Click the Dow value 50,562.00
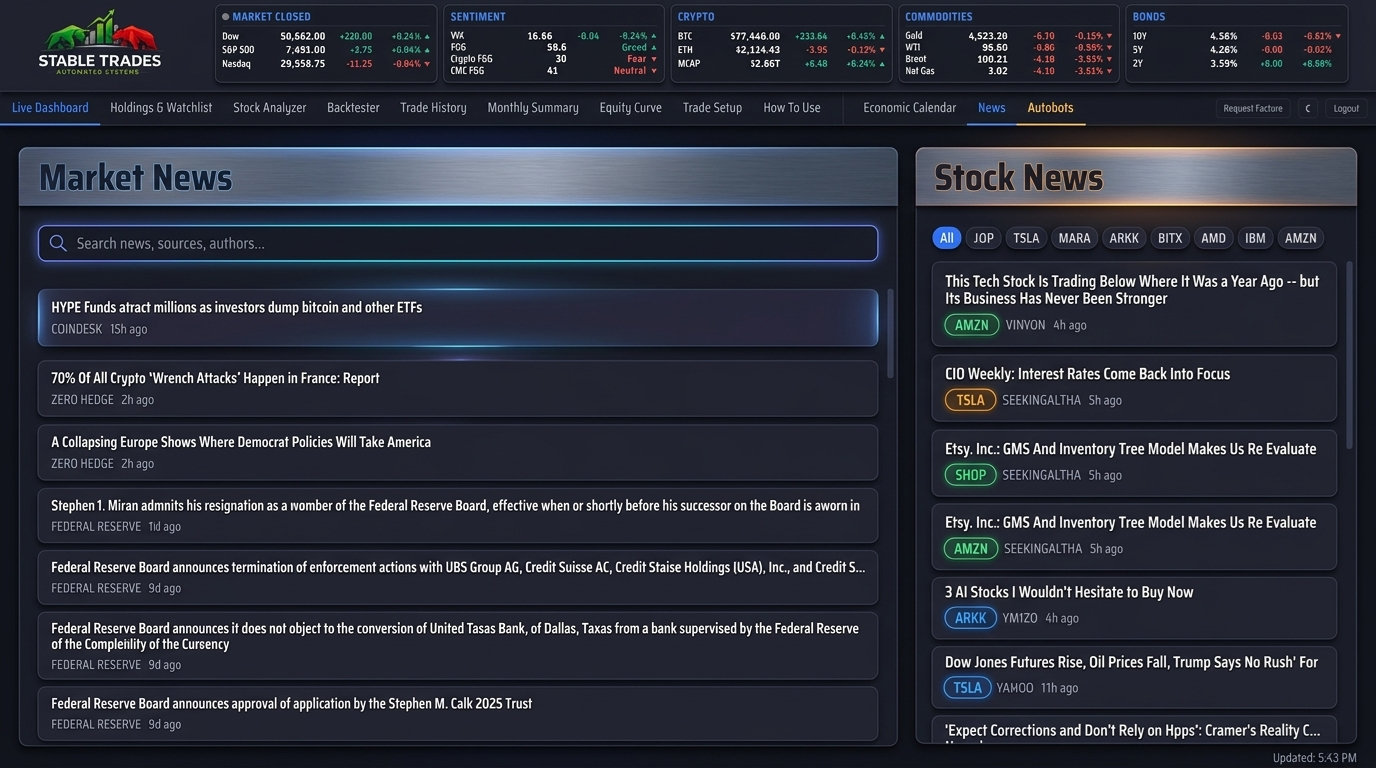The image size is (1376, 768). [x=303, y=36]
